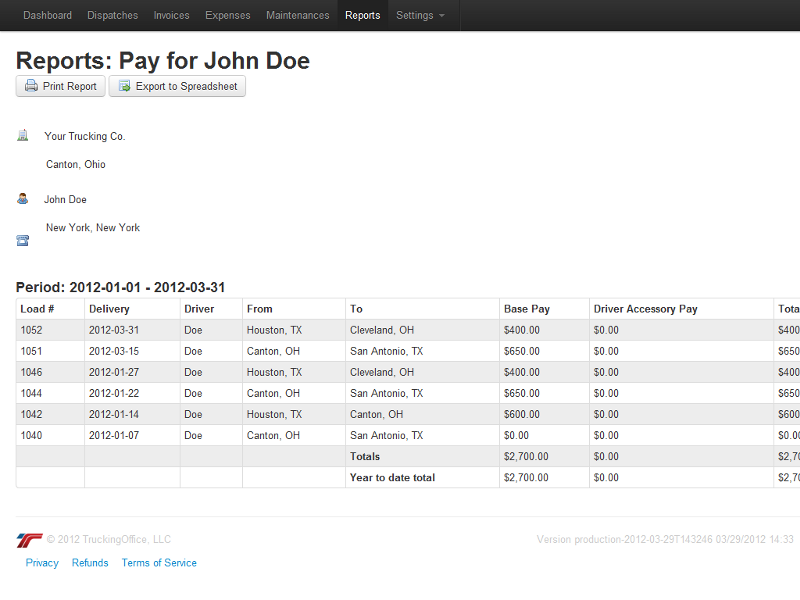Open the Terms of Service link
The width and height of the screenshot is (800, 600).
[x=159, y=563]
